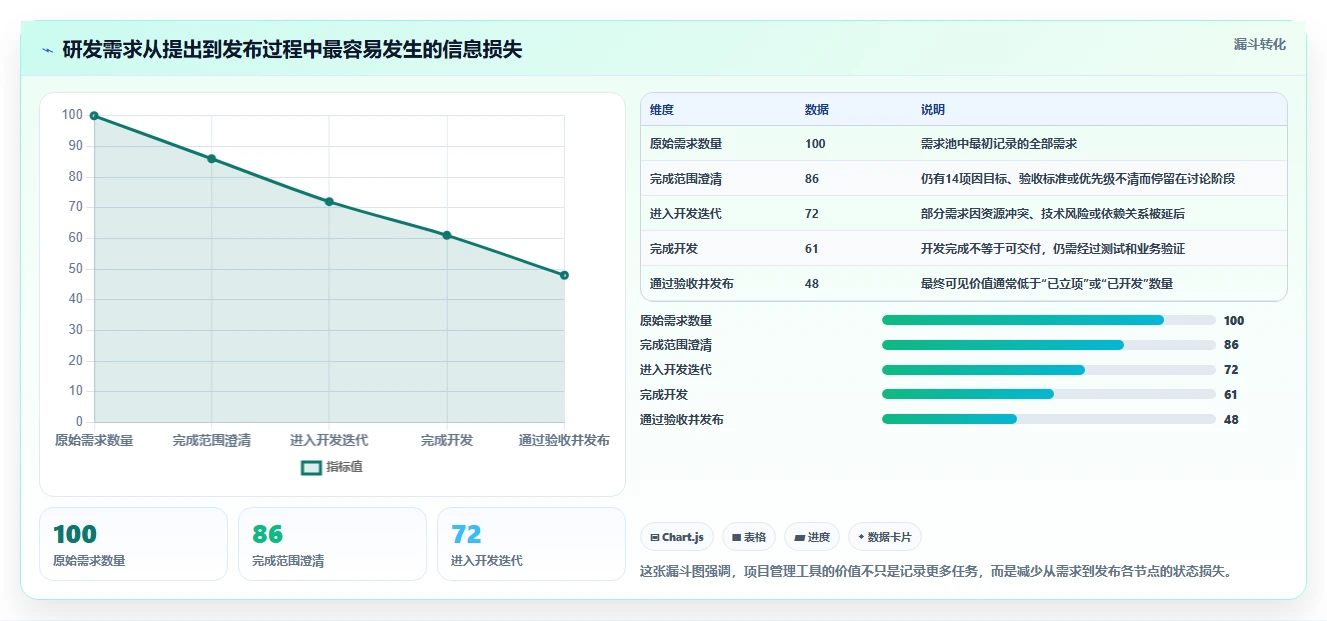Click the chart data point at value 100

(94, 116)
